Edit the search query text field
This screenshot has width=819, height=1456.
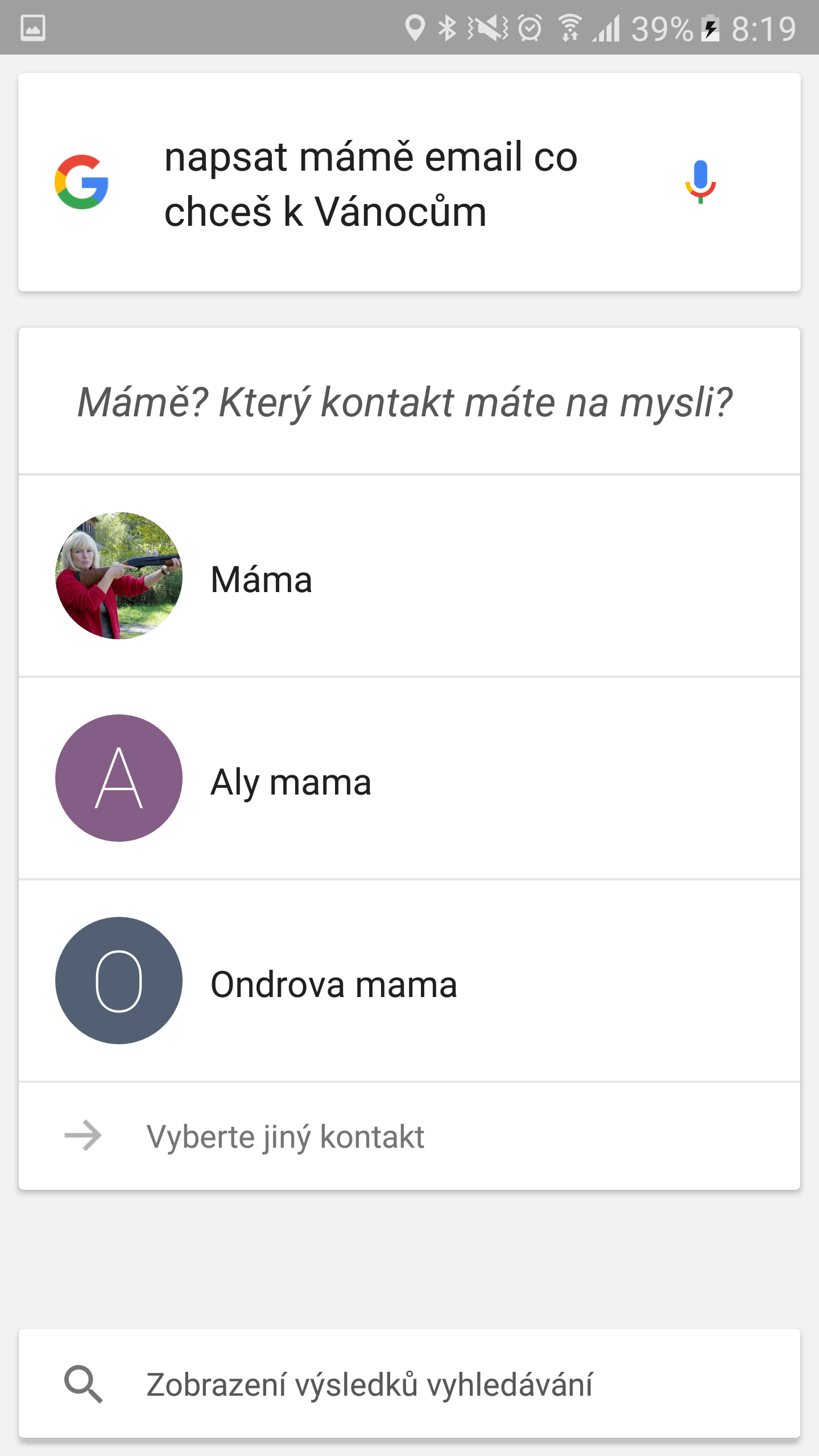point(371,183)
